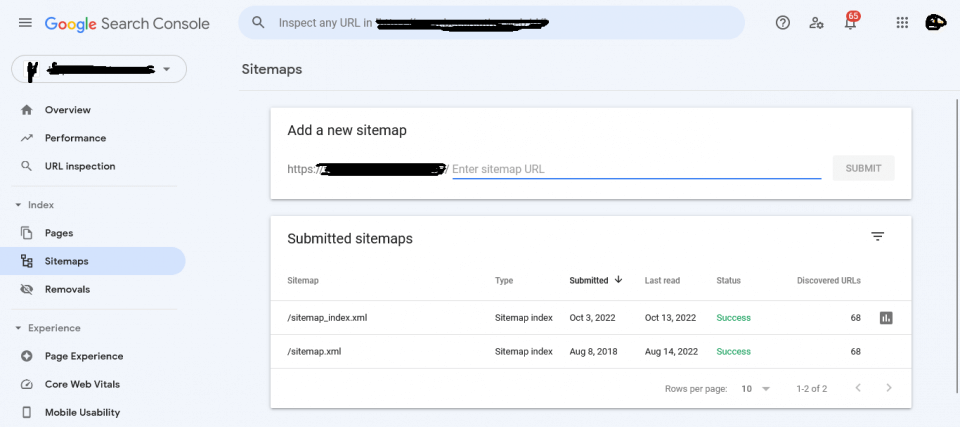Click the Core Web Vitals gauge icon
The height and width of the screenshot is (427, 960).
pyautogui.click(x=26, y=384)
